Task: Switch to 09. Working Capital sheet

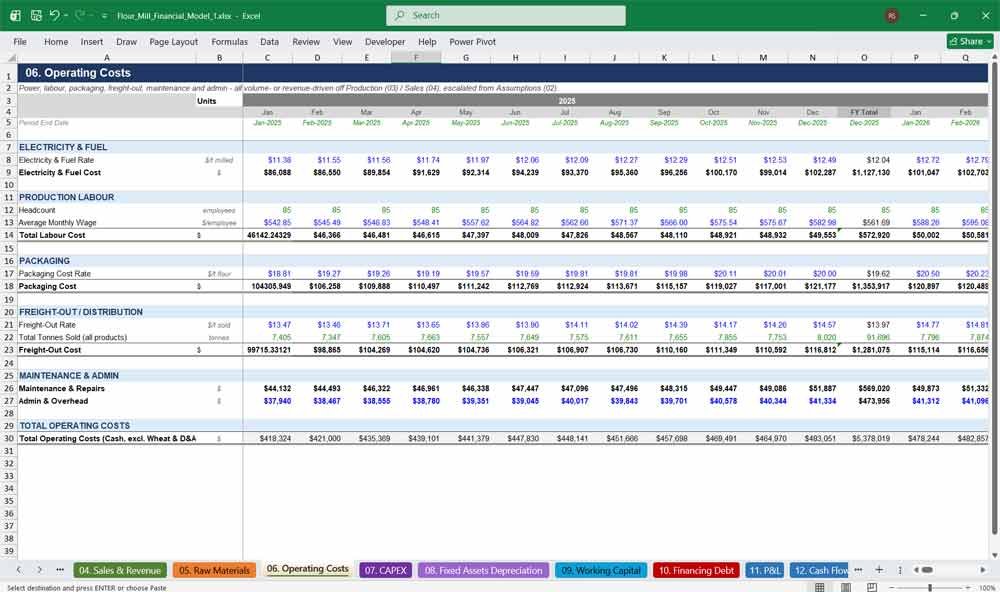Action: [601, 570]
